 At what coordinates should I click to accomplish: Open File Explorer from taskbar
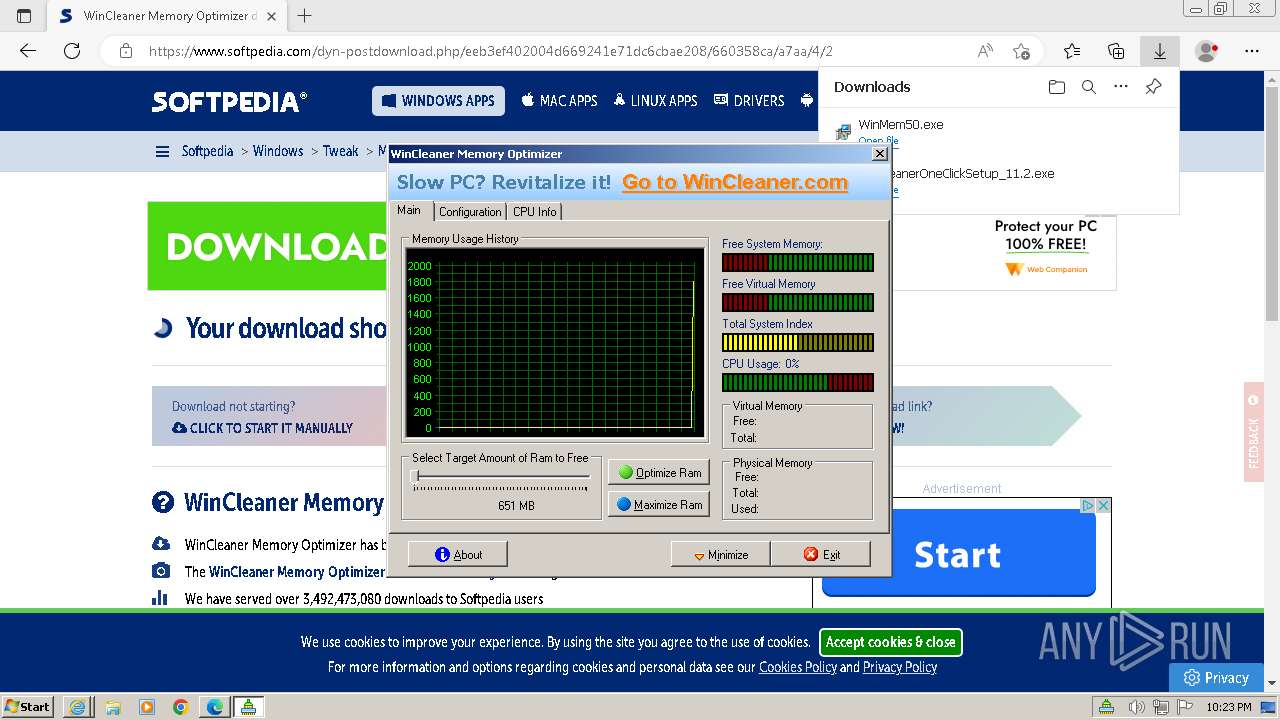(112, 707)
